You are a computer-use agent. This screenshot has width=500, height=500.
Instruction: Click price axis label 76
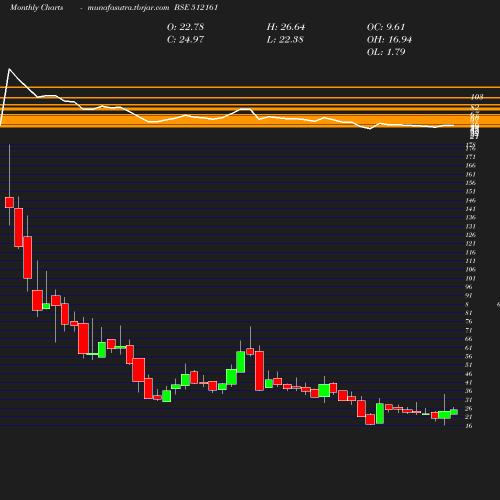[x=469, y=321]
